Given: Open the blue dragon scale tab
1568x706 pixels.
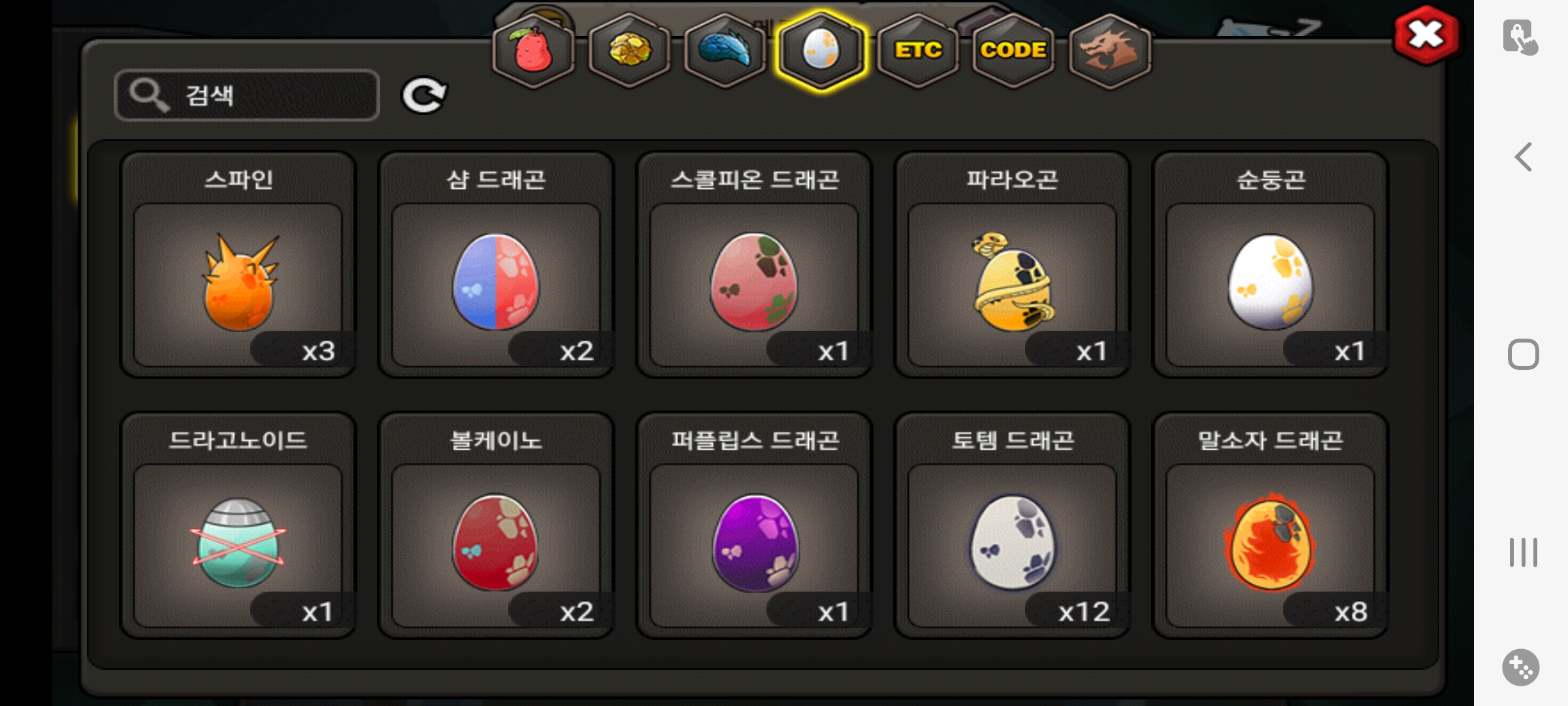Looking at the screenshot, I should tap(725, 51).
